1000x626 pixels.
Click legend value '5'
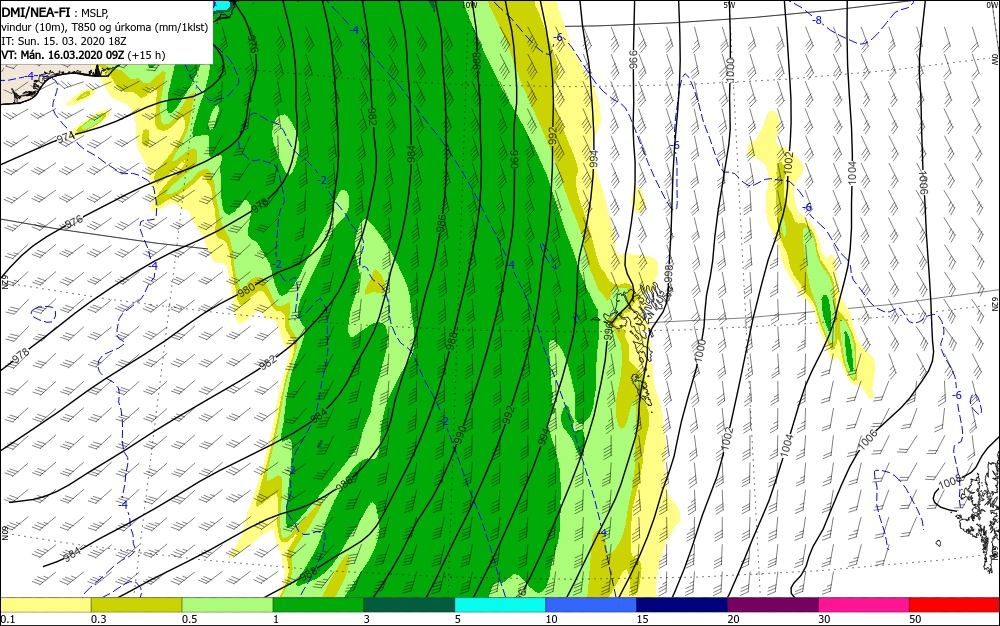coord(458,619)
